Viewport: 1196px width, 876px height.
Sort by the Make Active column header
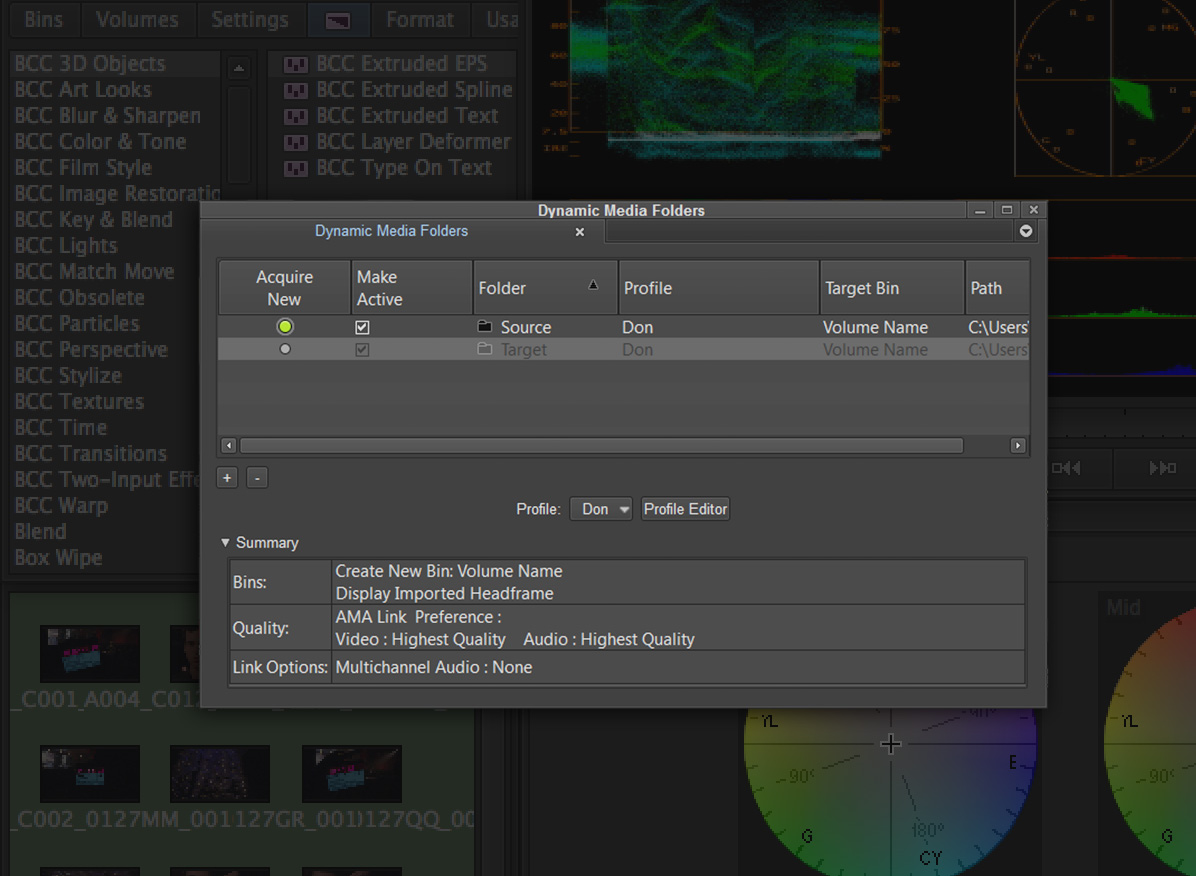[412, 288]
